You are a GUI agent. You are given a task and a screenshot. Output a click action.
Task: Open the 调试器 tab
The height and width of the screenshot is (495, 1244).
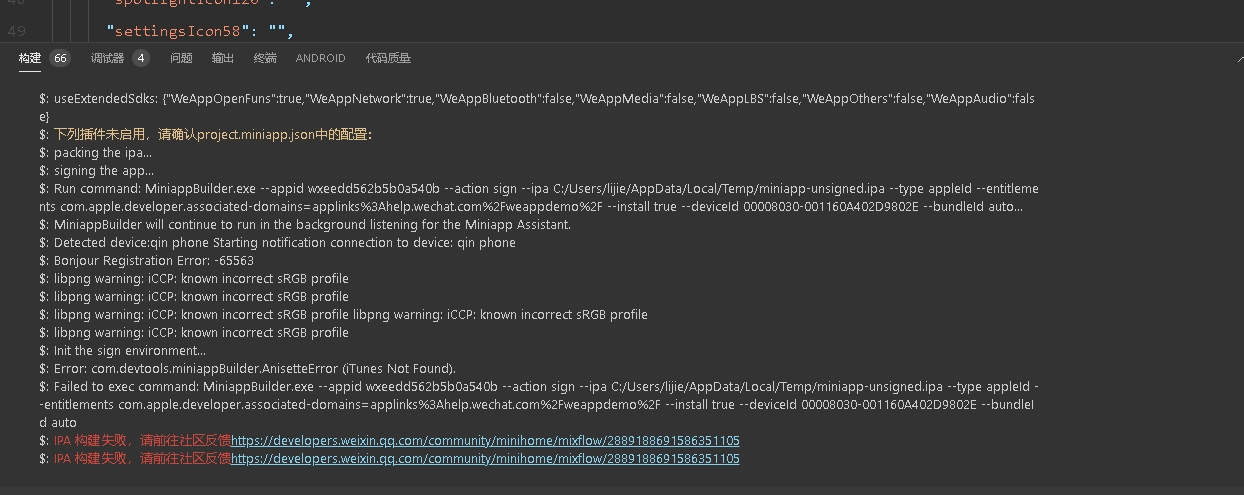point(107,58)
